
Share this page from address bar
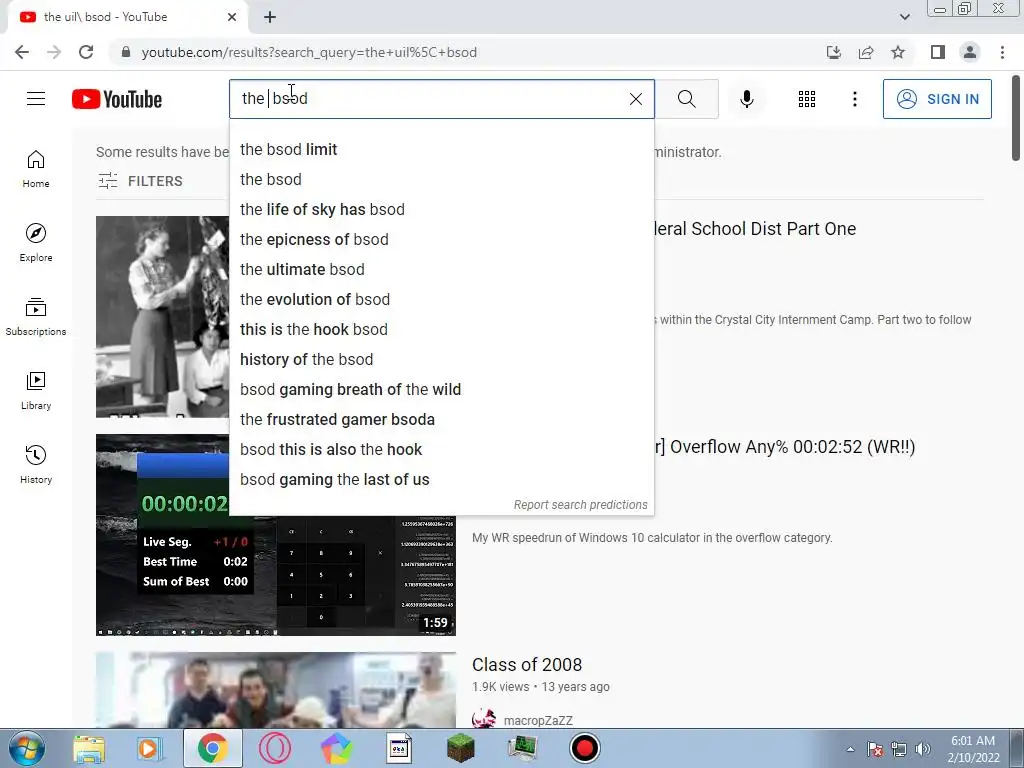tap(866, 52)
